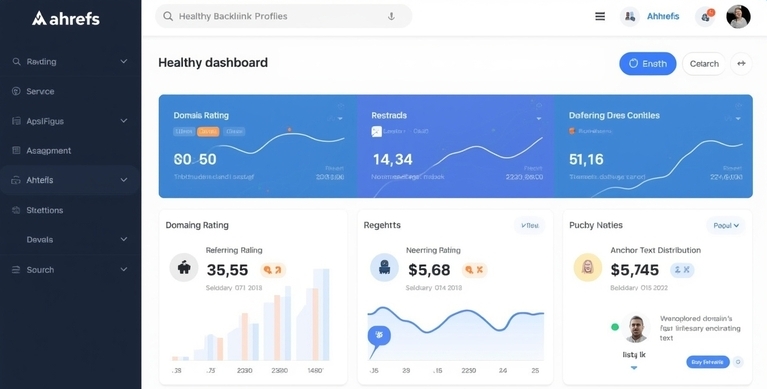Select the third pill tab under Domais Rating

pyautogui.click(x=234, y=131)
